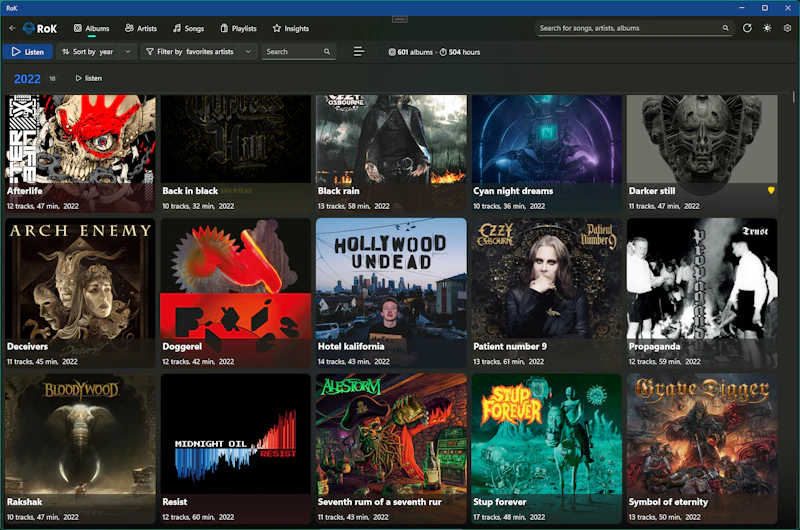This screenshot has width=800, height=530.
Task: Play the 2022 group with small listen button
Action: point(89,78)
